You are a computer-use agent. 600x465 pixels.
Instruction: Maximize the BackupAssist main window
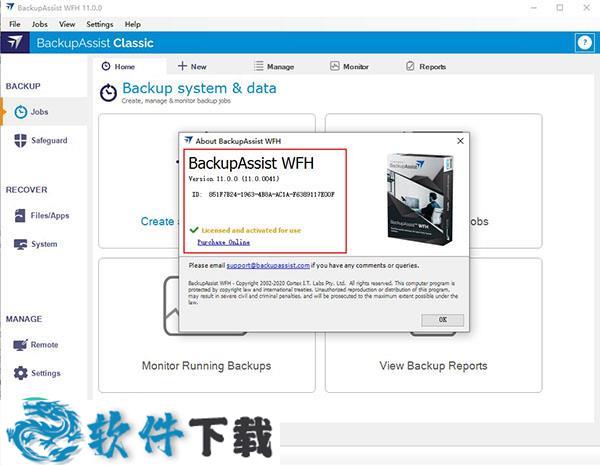[560, 8]
